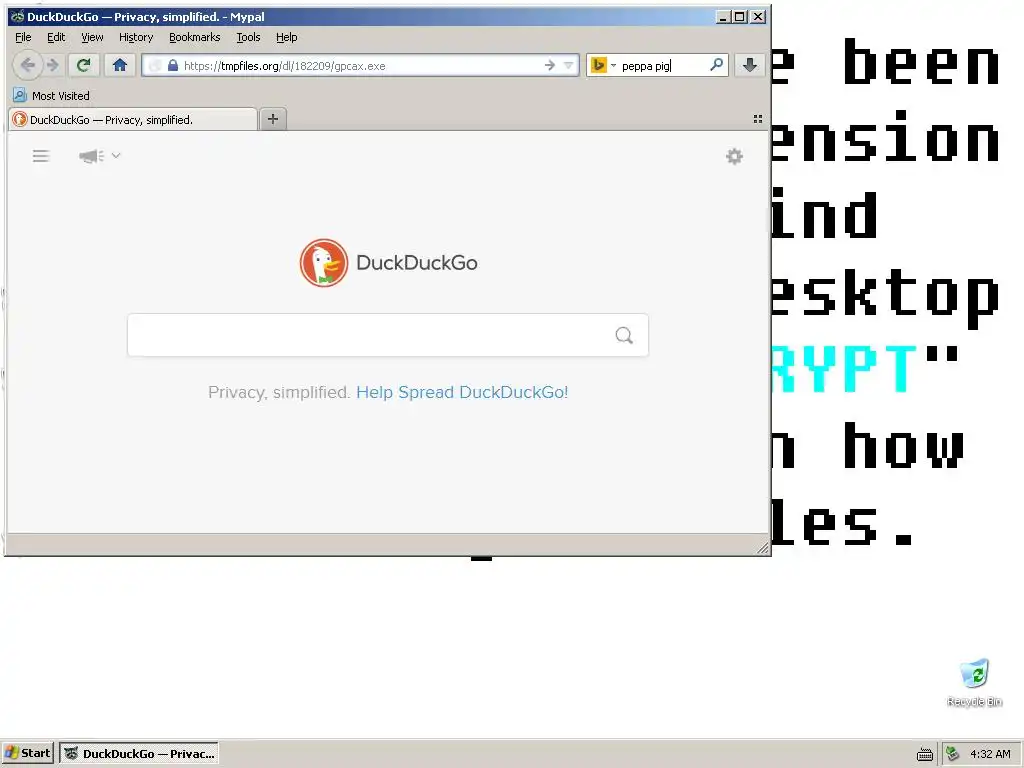The image size is (1024, 768).
Task: Click the padlock icon in the address bar
Action: [172, 65]
